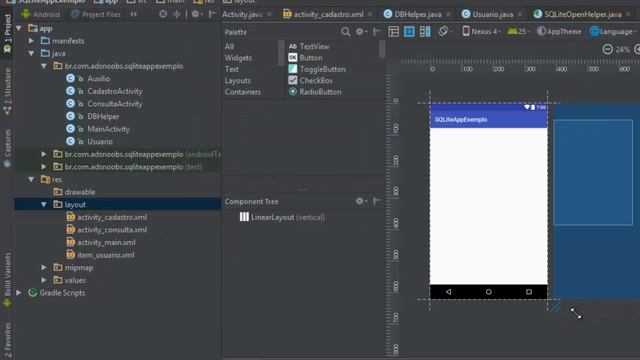
Task: Expand the values folder
Action: 44,280
